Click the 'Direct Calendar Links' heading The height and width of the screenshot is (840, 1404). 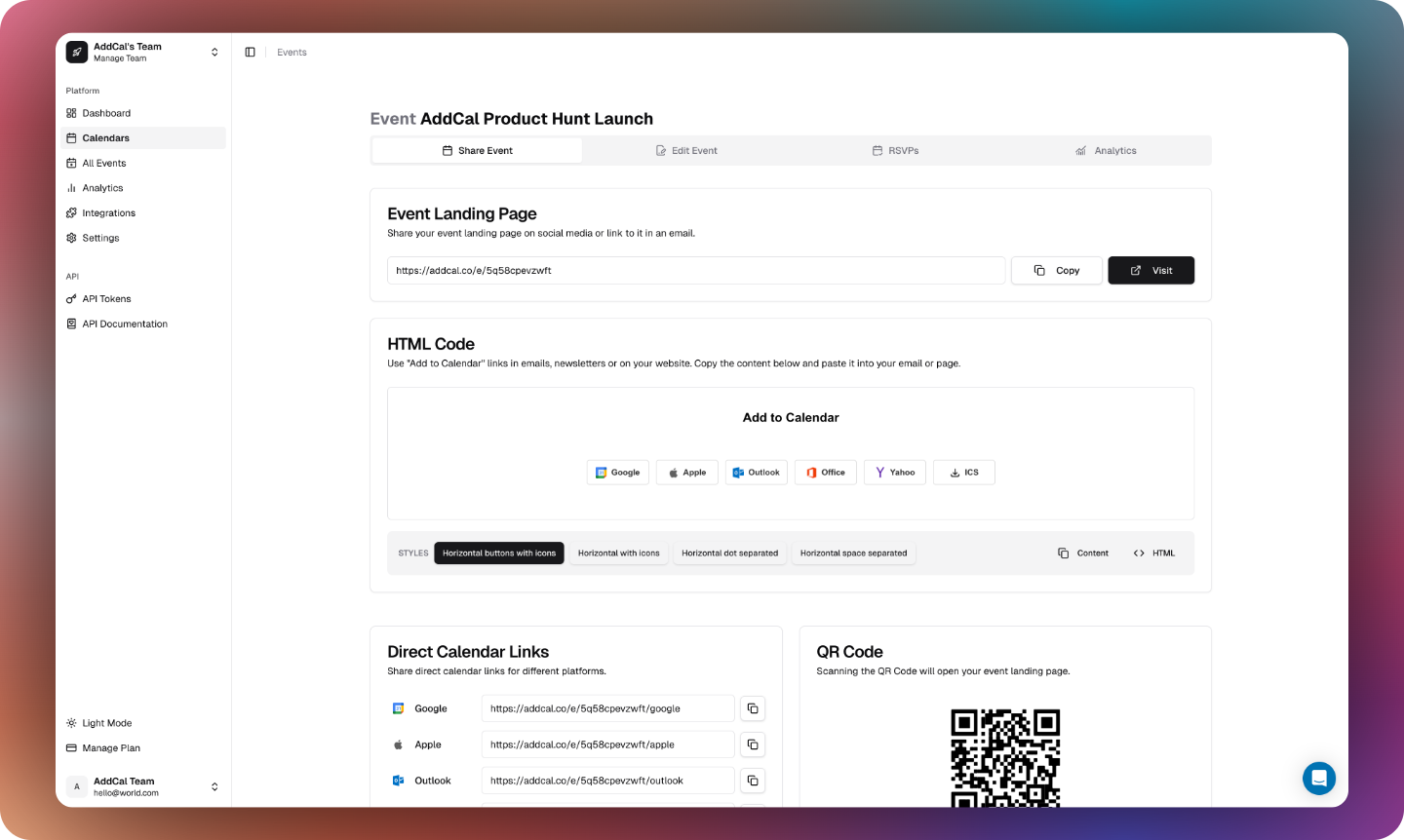pyautogui.click(x=468, y=652)
